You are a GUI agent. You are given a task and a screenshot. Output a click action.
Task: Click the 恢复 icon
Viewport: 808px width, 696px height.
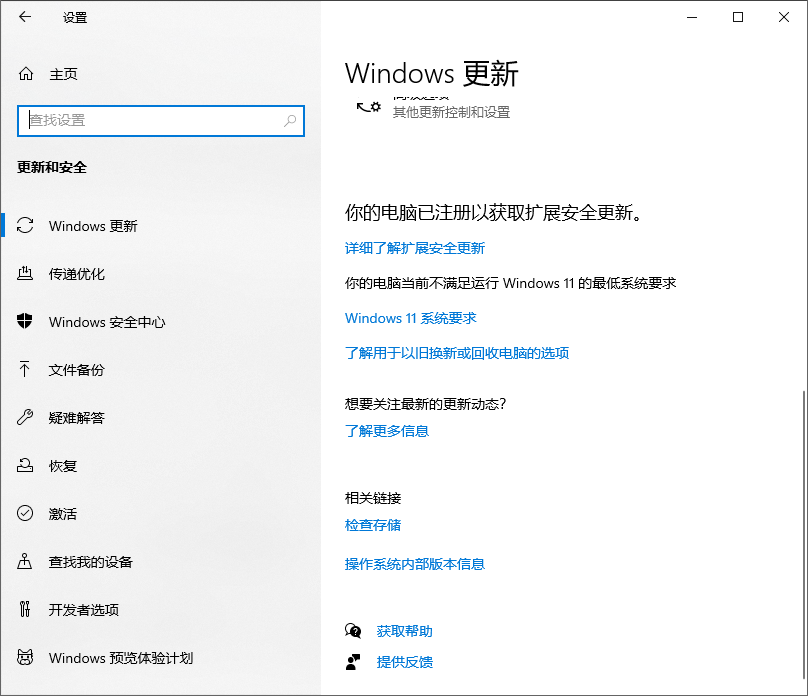click(25, 465)
